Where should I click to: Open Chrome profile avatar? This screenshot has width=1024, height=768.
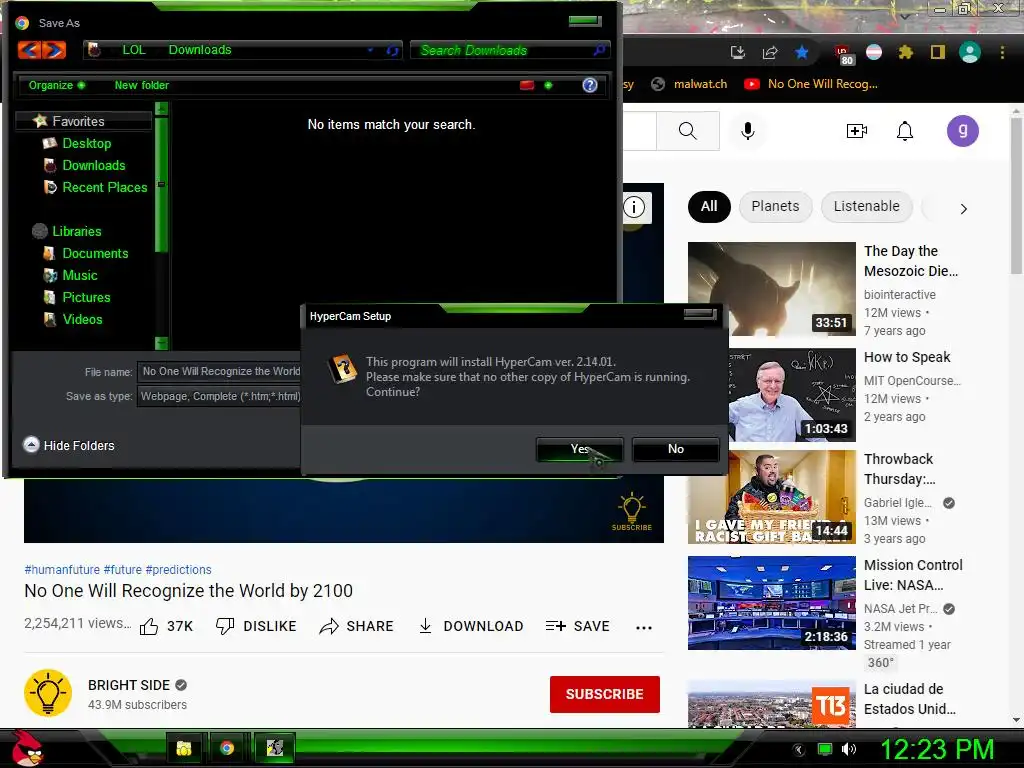click(970, 52)
